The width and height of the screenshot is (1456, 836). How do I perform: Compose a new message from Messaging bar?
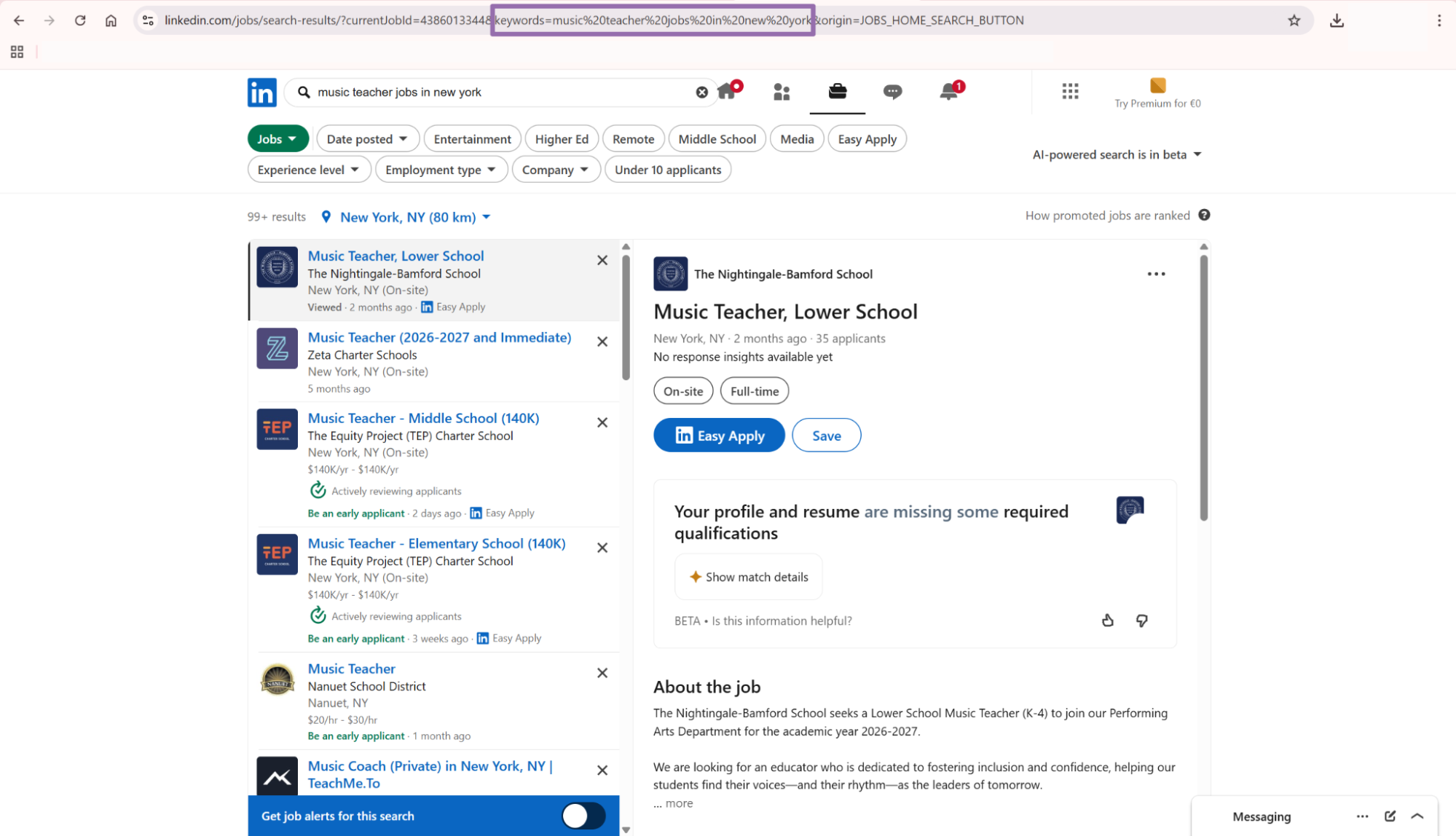[x=1390, y=816]
